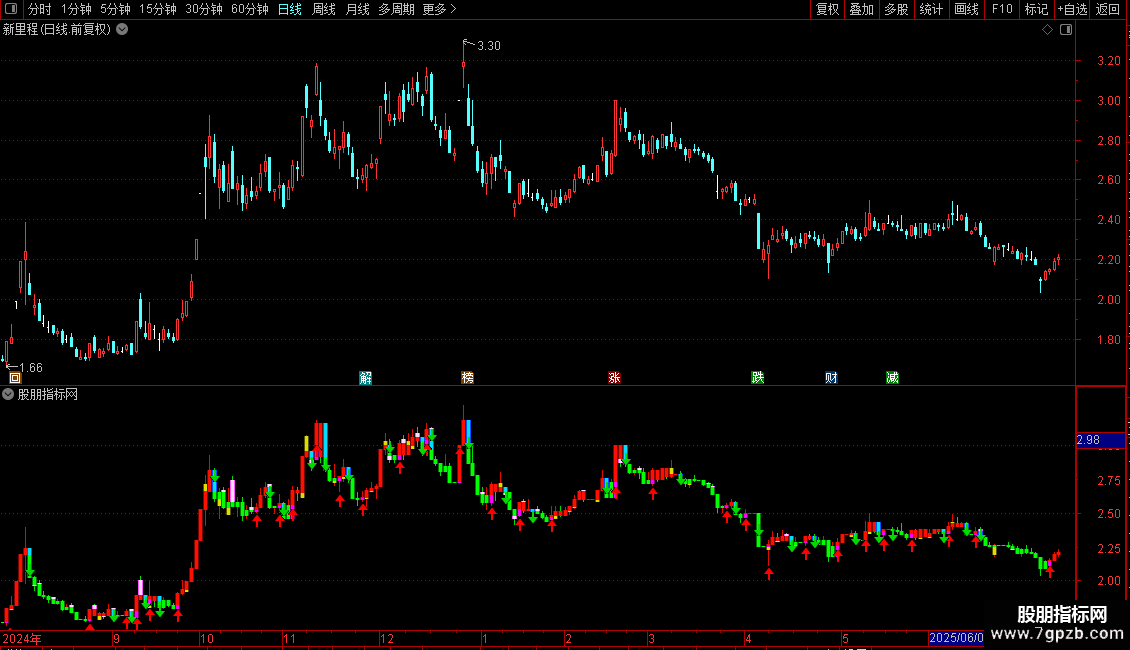The width and height of the screenshot is (1130, 650).
Task: Click the 3.20 price axis label
Action: click(x=1108, y=61)
